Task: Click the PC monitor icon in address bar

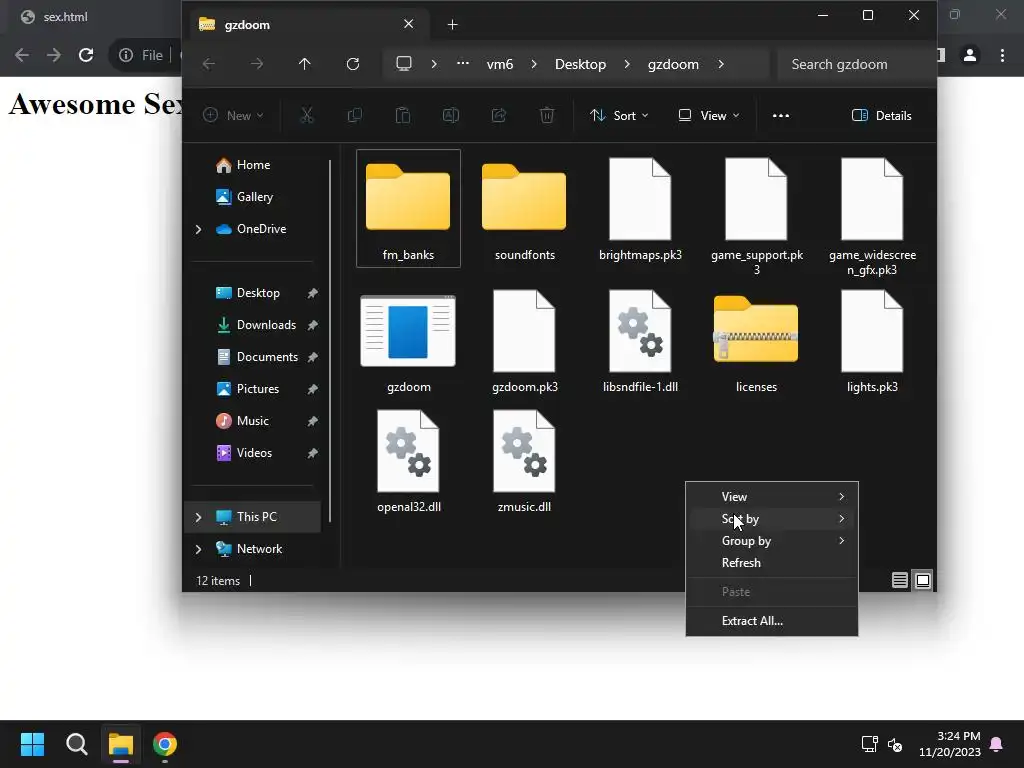Action: (x=404, y=64)
